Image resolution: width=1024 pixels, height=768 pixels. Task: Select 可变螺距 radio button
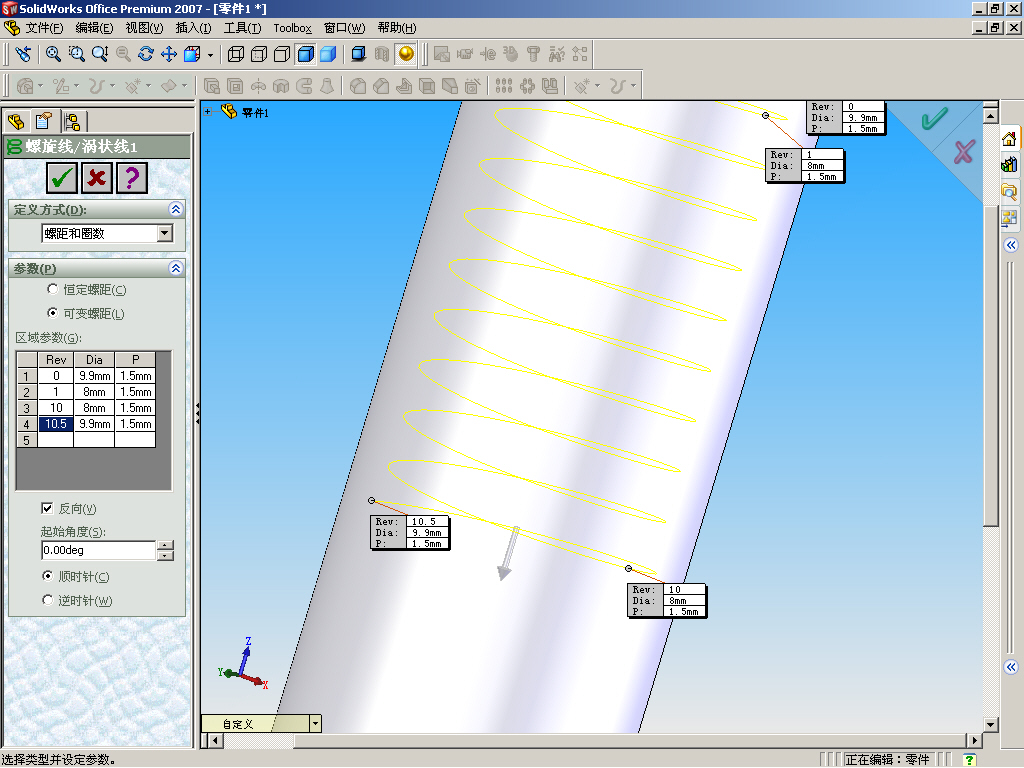53,313
